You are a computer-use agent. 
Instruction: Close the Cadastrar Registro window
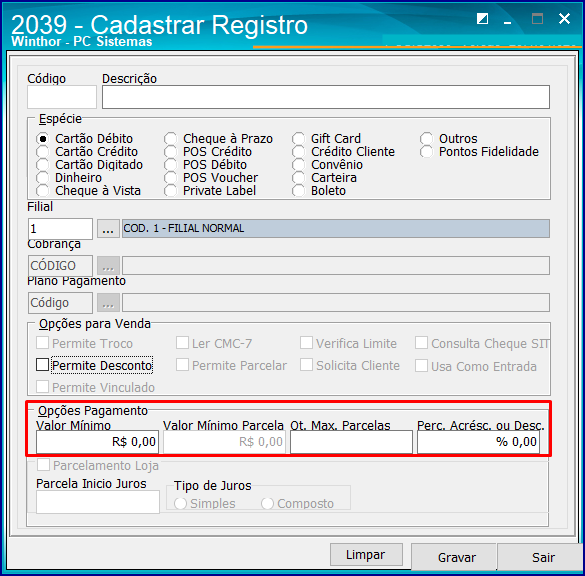[564, 18]
